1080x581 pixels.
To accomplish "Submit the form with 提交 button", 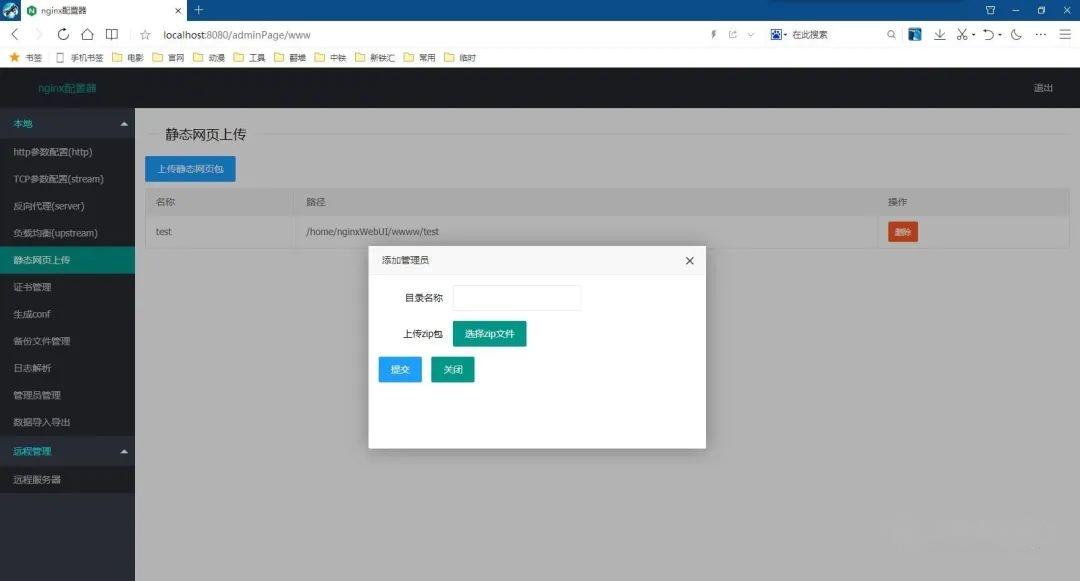I will [399, 369].
